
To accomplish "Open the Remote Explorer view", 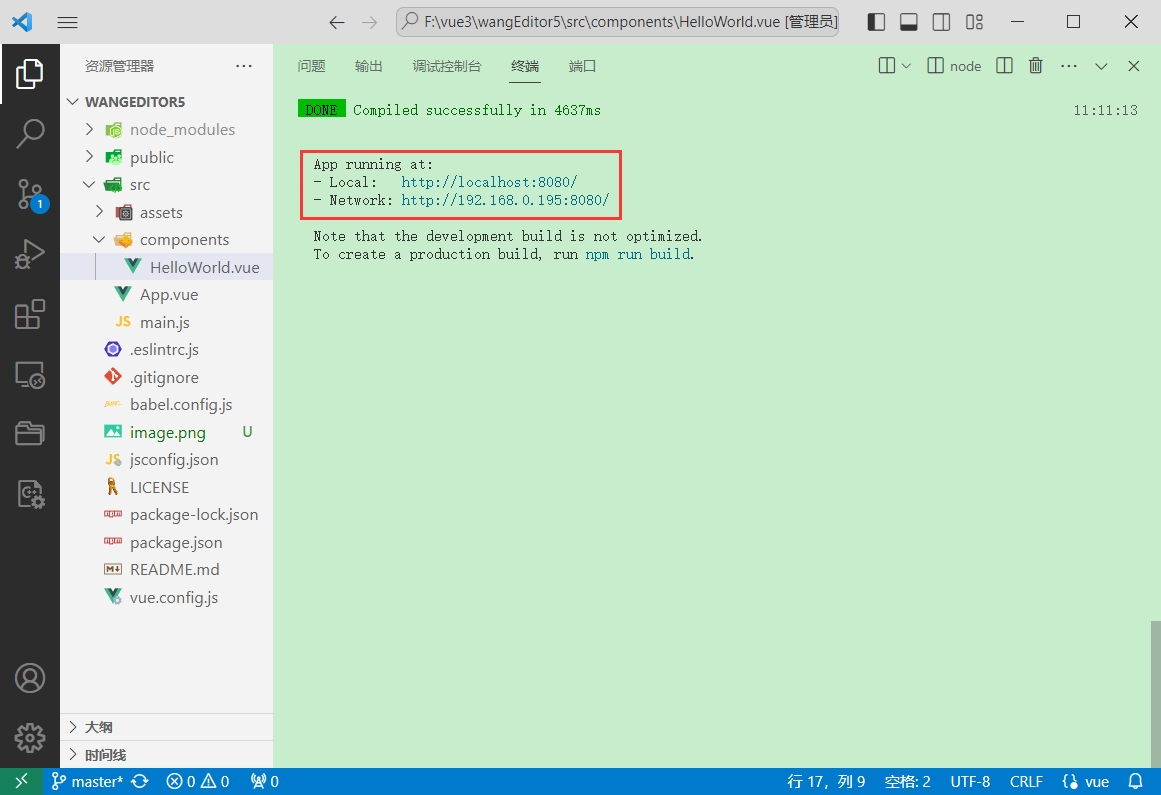I will pos(31,374).
